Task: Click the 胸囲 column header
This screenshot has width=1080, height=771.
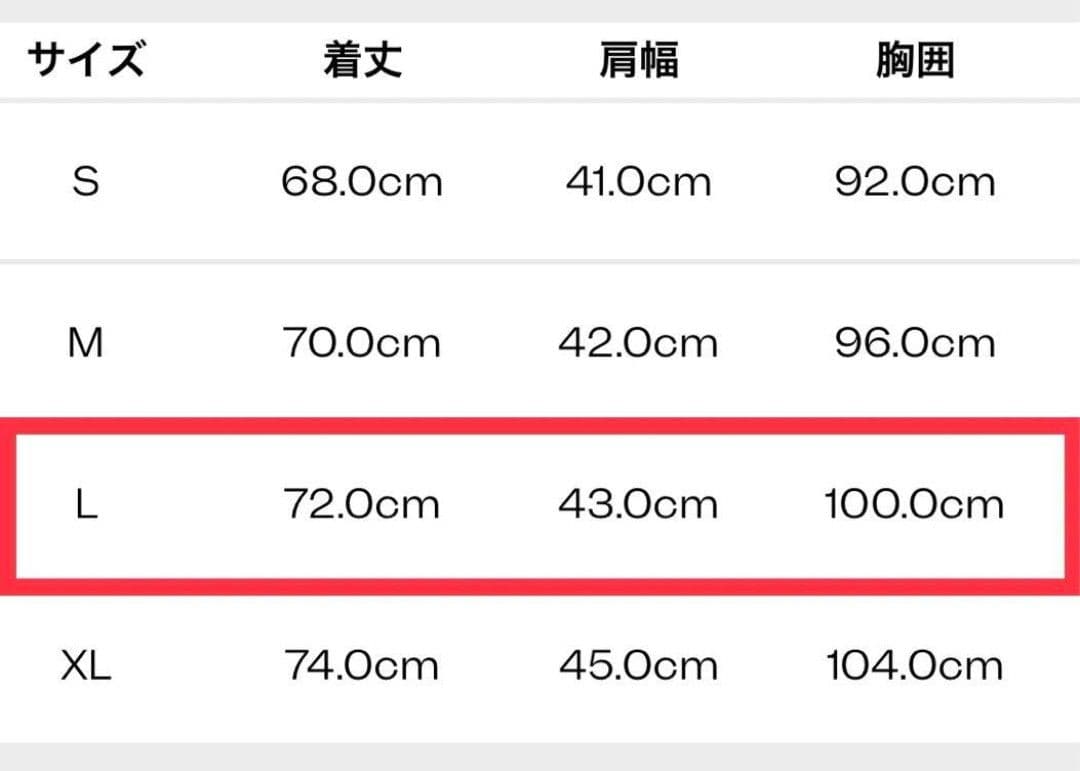Action: 915,60
